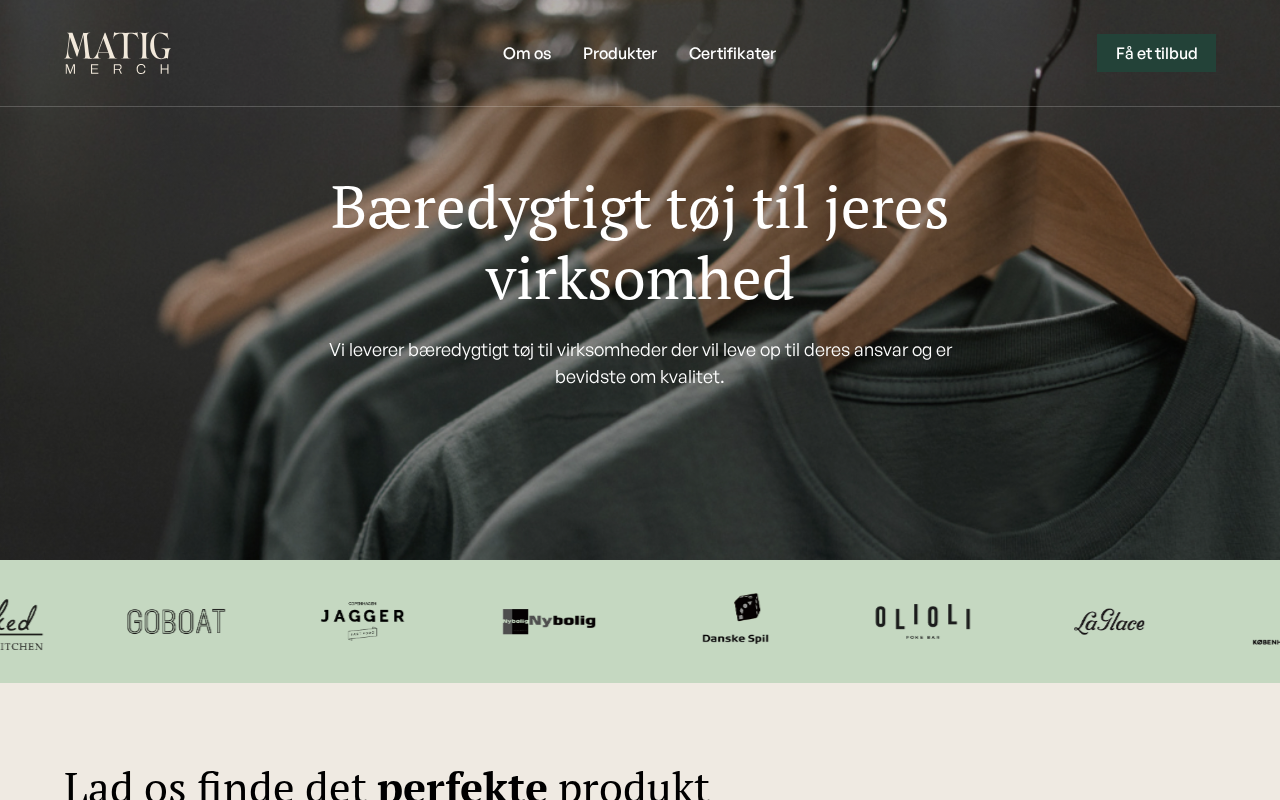The height and width of the screenshot is (800, 1280).
Task: Click the Få et tilbud button
Action: click(x=1156, y=53)
